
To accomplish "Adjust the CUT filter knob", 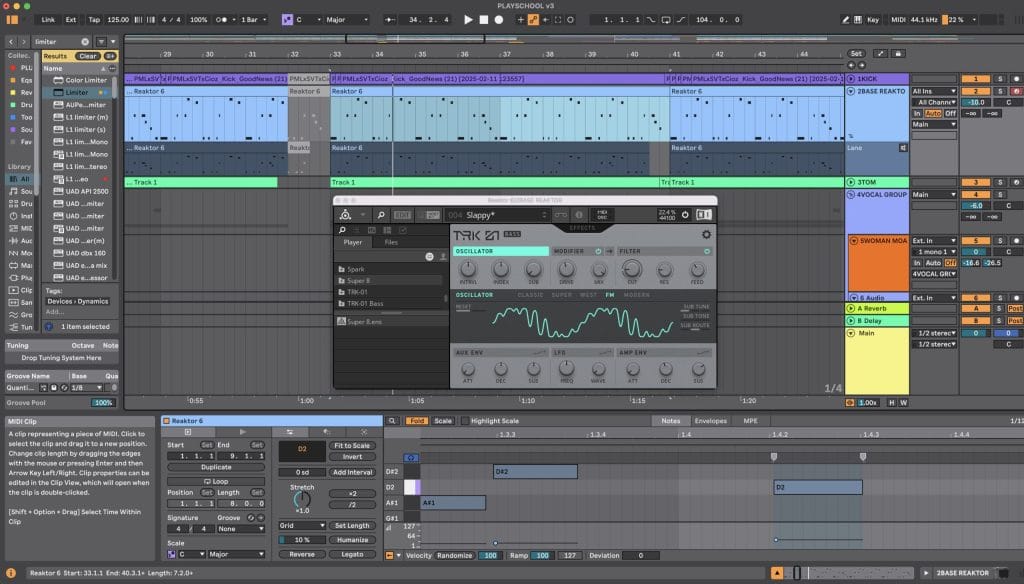I will [x=631, y=269].
